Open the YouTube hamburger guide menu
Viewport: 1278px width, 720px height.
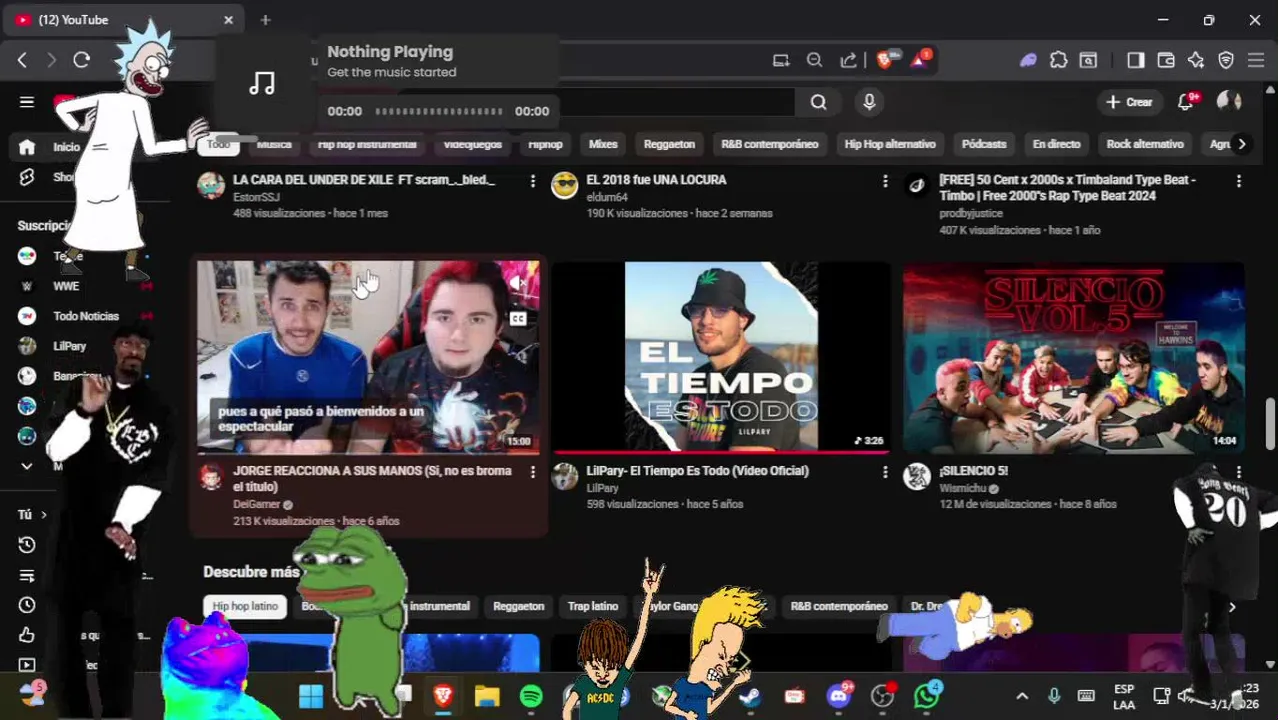pos(27,102)
